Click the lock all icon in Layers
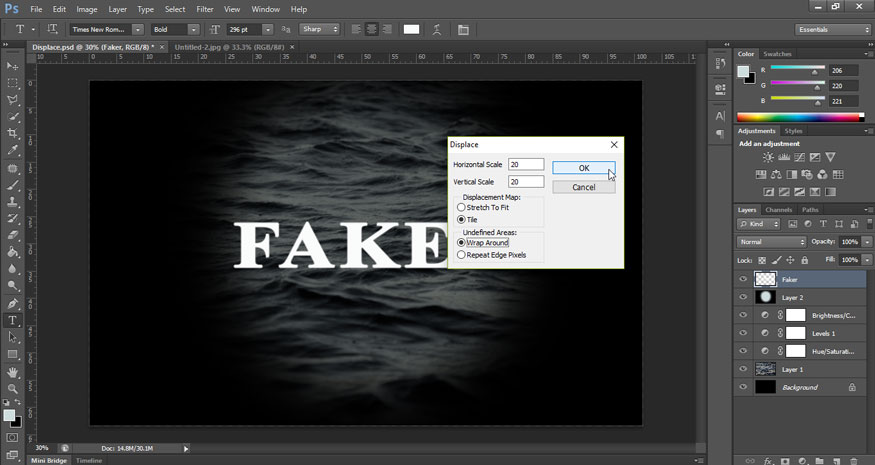Screen dimensions: 875x465 805,260
